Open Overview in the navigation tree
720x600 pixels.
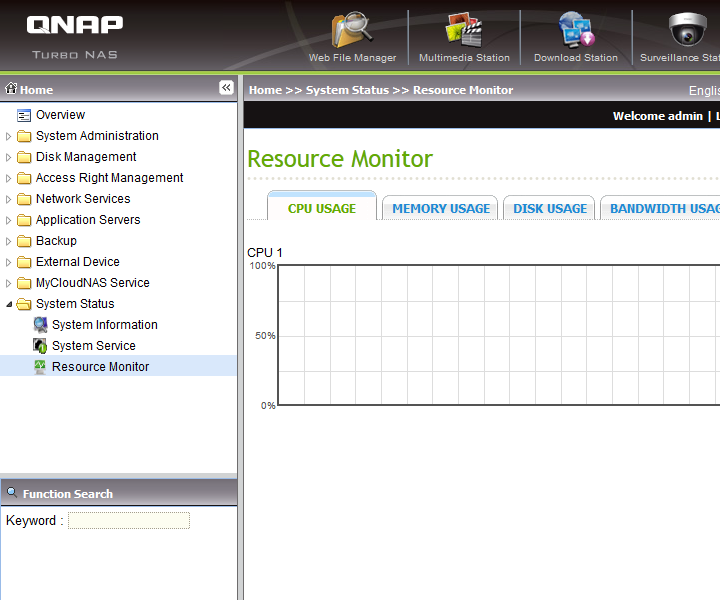tap(60, 115)
